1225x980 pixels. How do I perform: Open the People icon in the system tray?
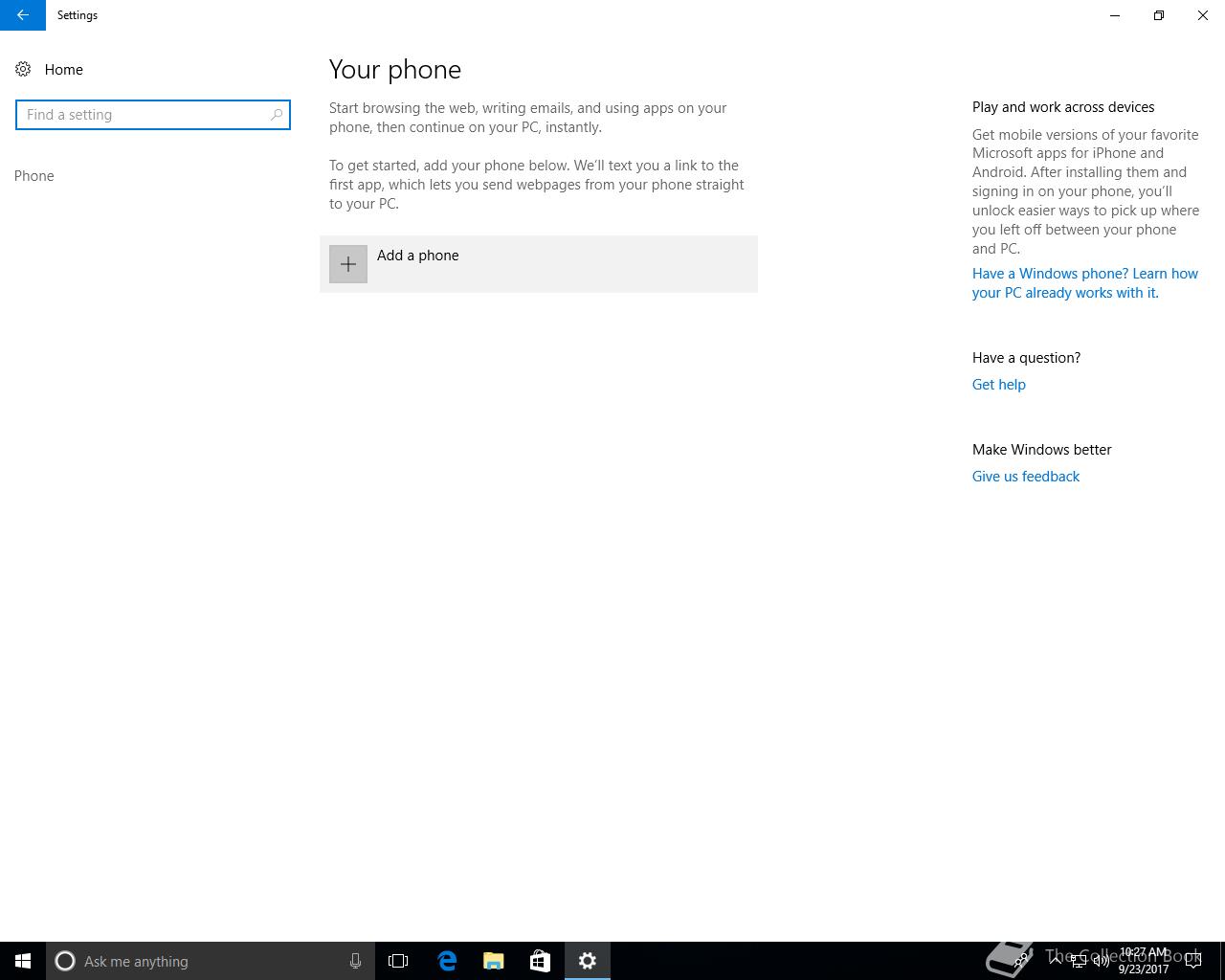(1022, 961)
